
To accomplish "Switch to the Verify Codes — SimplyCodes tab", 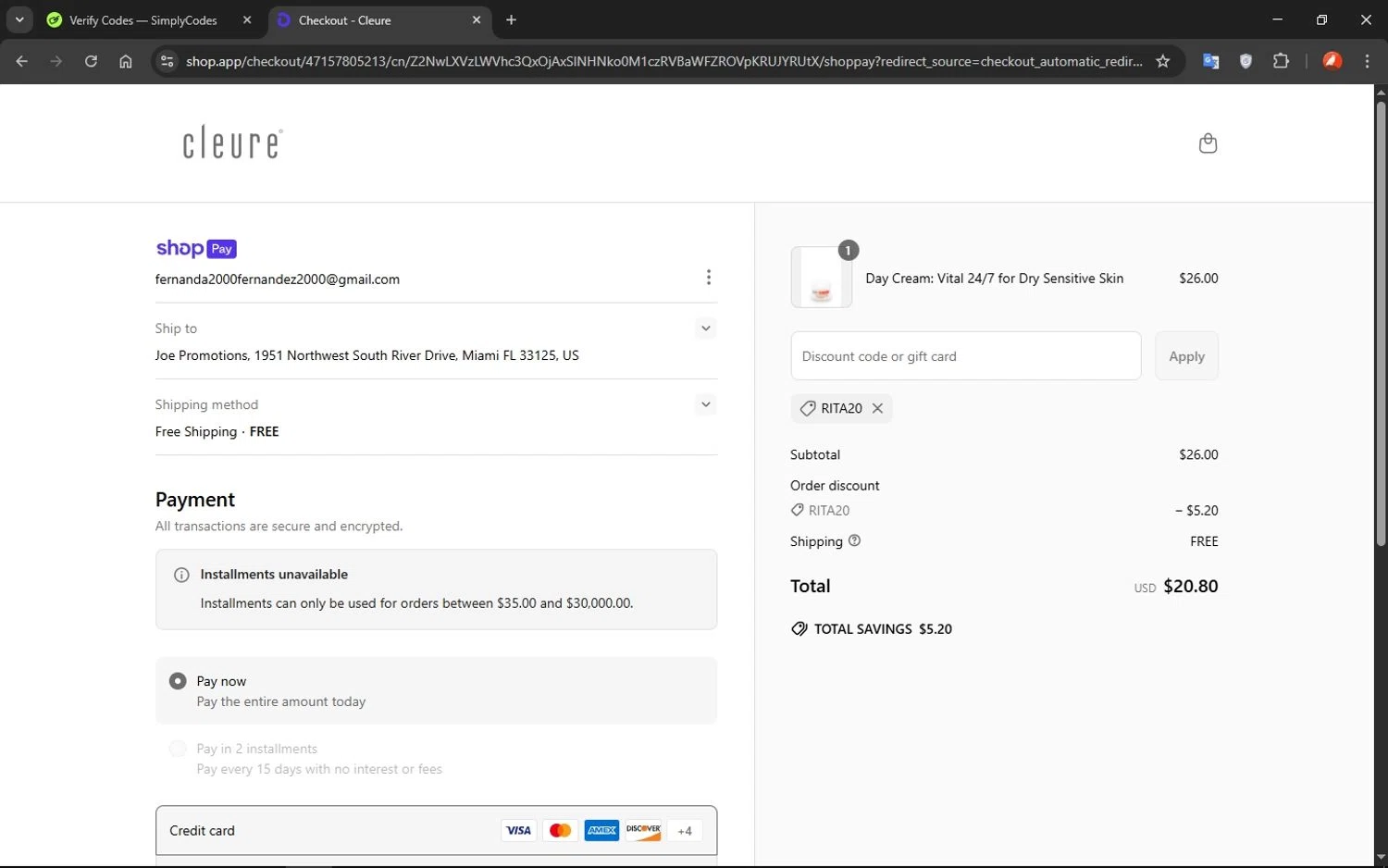I will 142,20.
